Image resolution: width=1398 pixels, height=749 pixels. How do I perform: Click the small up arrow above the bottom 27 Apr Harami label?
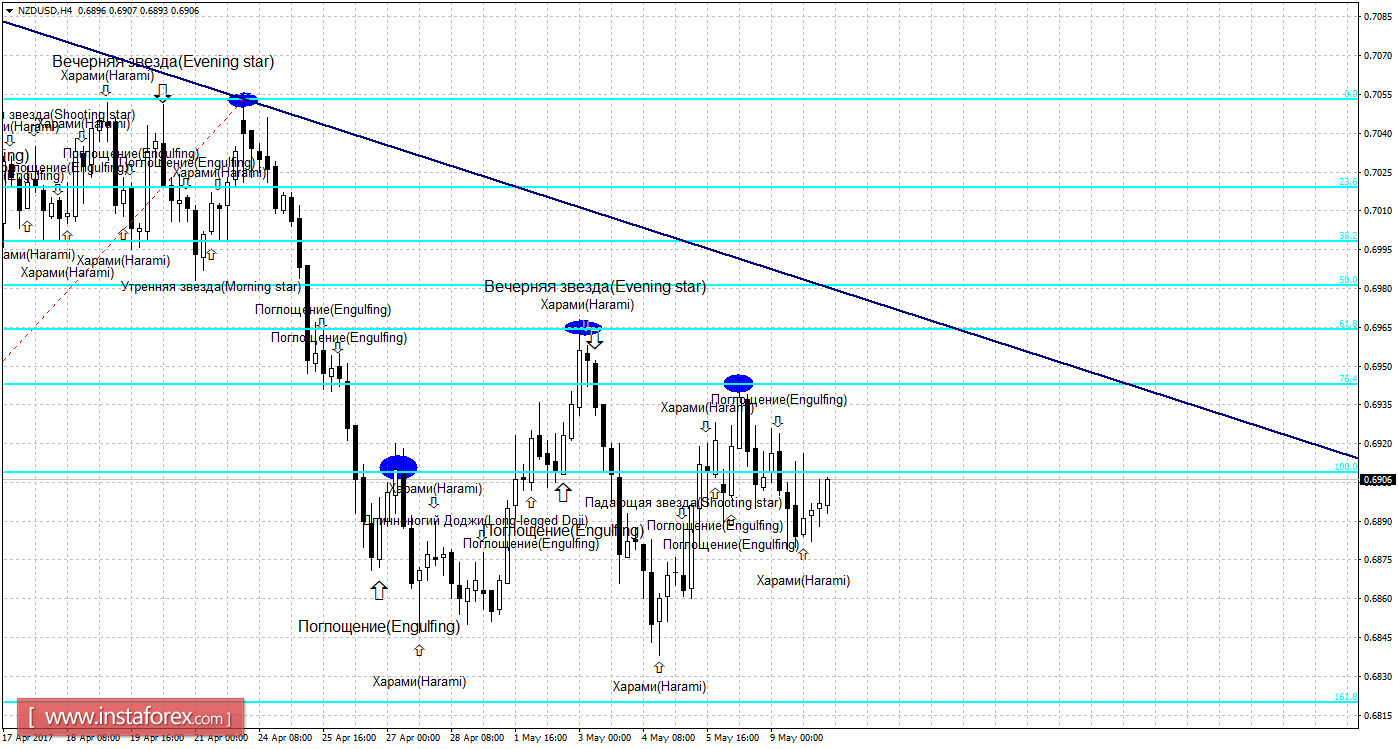(x=419, y=650)
